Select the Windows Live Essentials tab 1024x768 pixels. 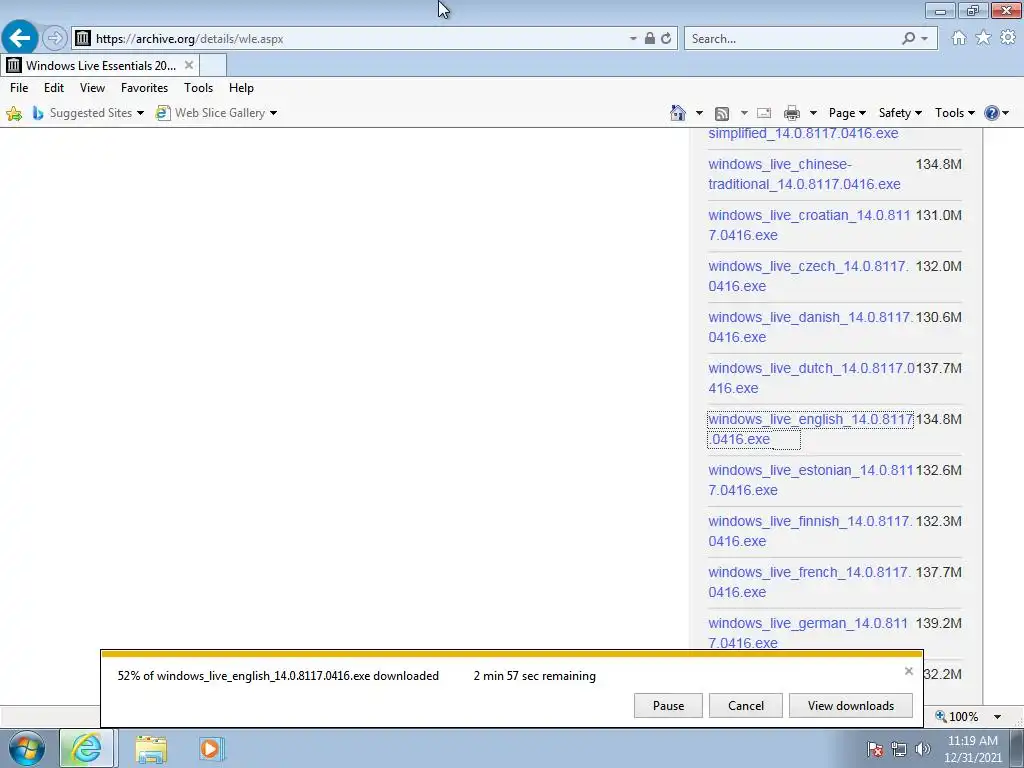[100, 65]
